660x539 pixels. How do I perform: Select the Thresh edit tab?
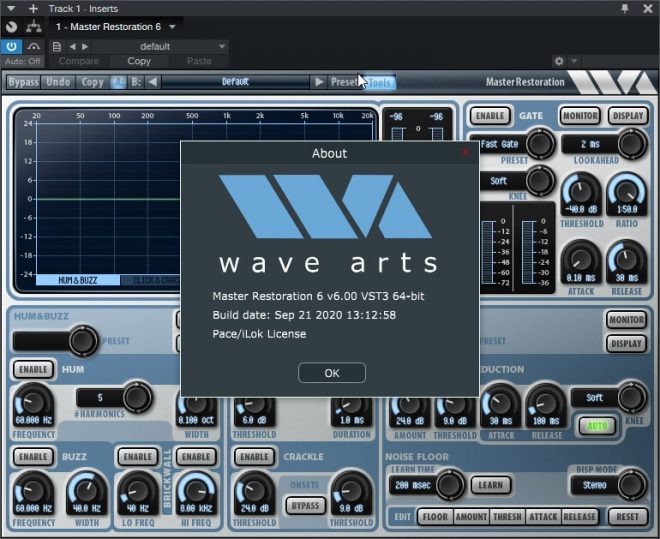[x=507, y=517]
